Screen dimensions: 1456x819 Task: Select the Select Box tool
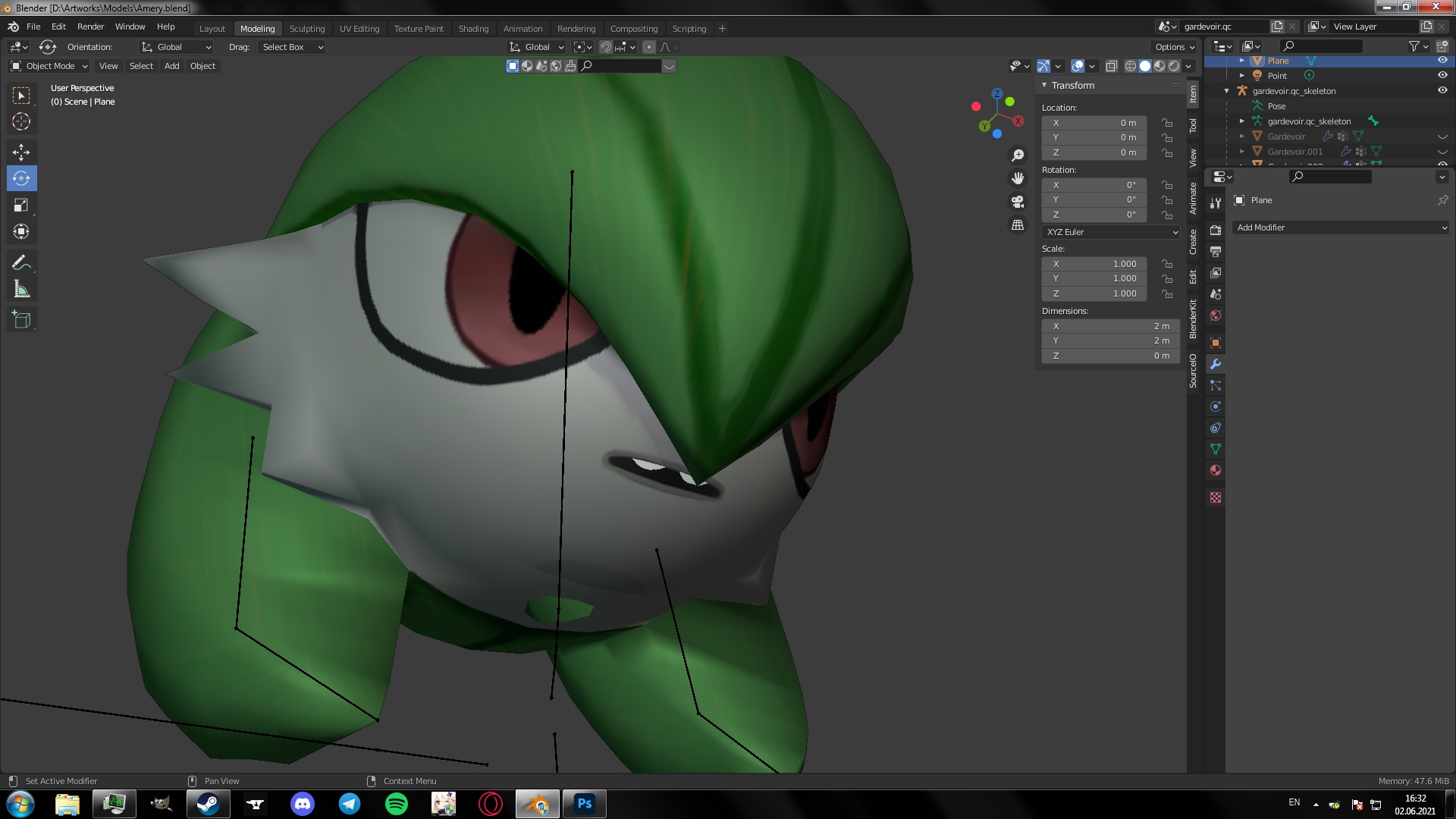[21, 96]
